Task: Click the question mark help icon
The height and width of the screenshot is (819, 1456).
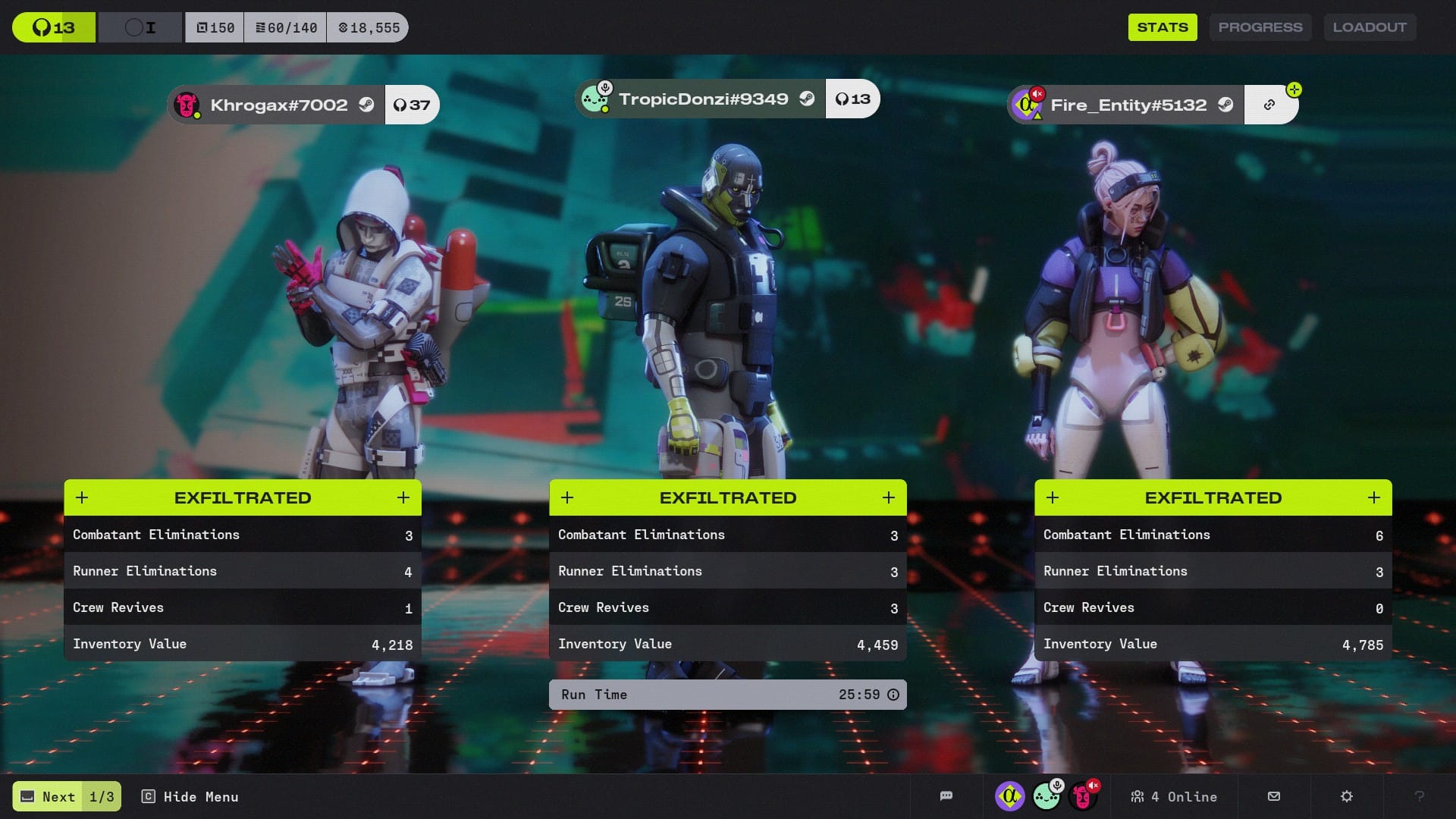Action: (1420, 796)
